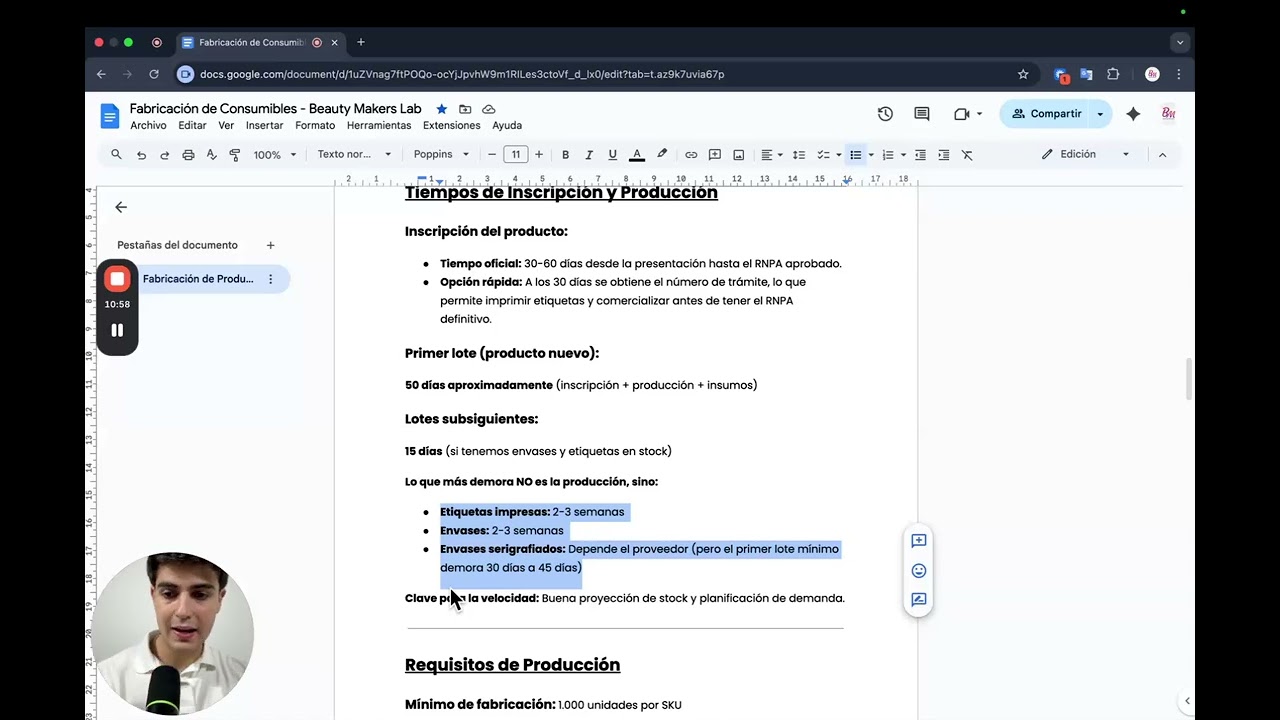Toggle underline formatting
The image size is (1280, 720).
pyautogui.click(x=612, y=155)
